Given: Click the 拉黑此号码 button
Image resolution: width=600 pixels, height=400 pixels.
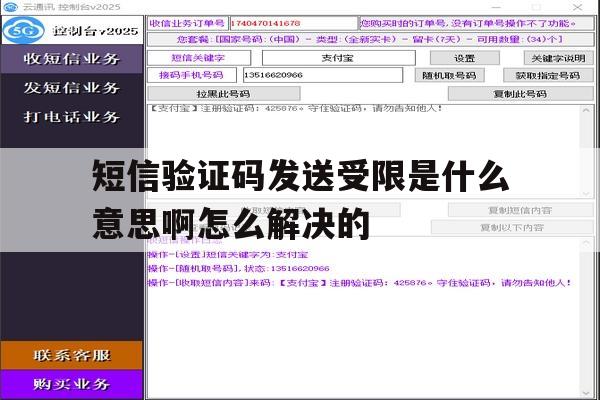Looking at the screenshot, I should [224, 94].
